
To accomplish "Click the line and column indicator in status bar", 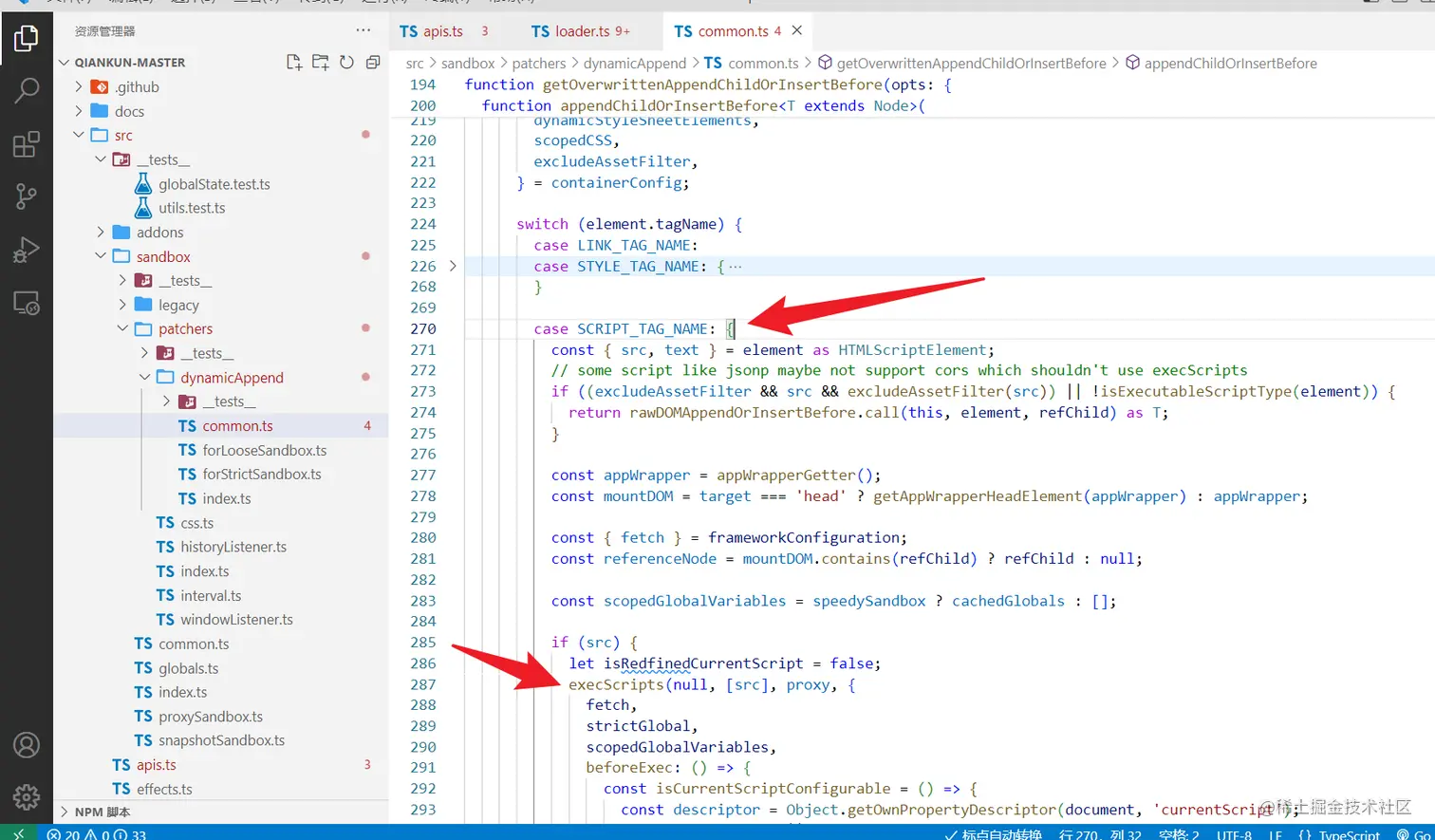I will click(x=1100, y=834).
